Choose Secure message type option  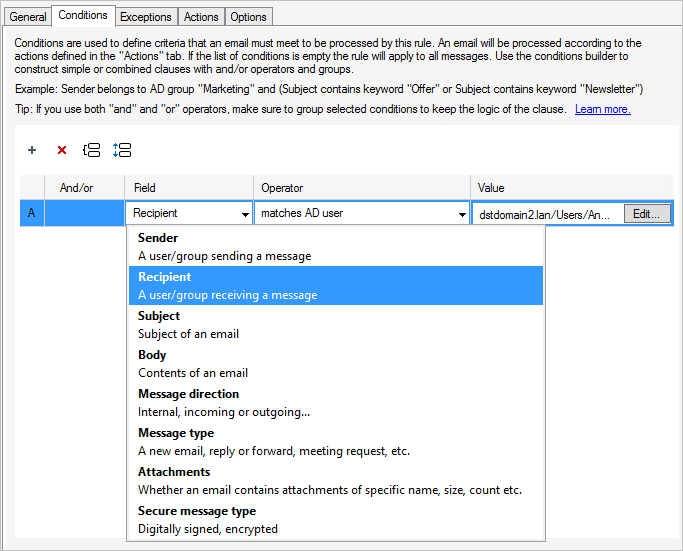tap(336, 520)
